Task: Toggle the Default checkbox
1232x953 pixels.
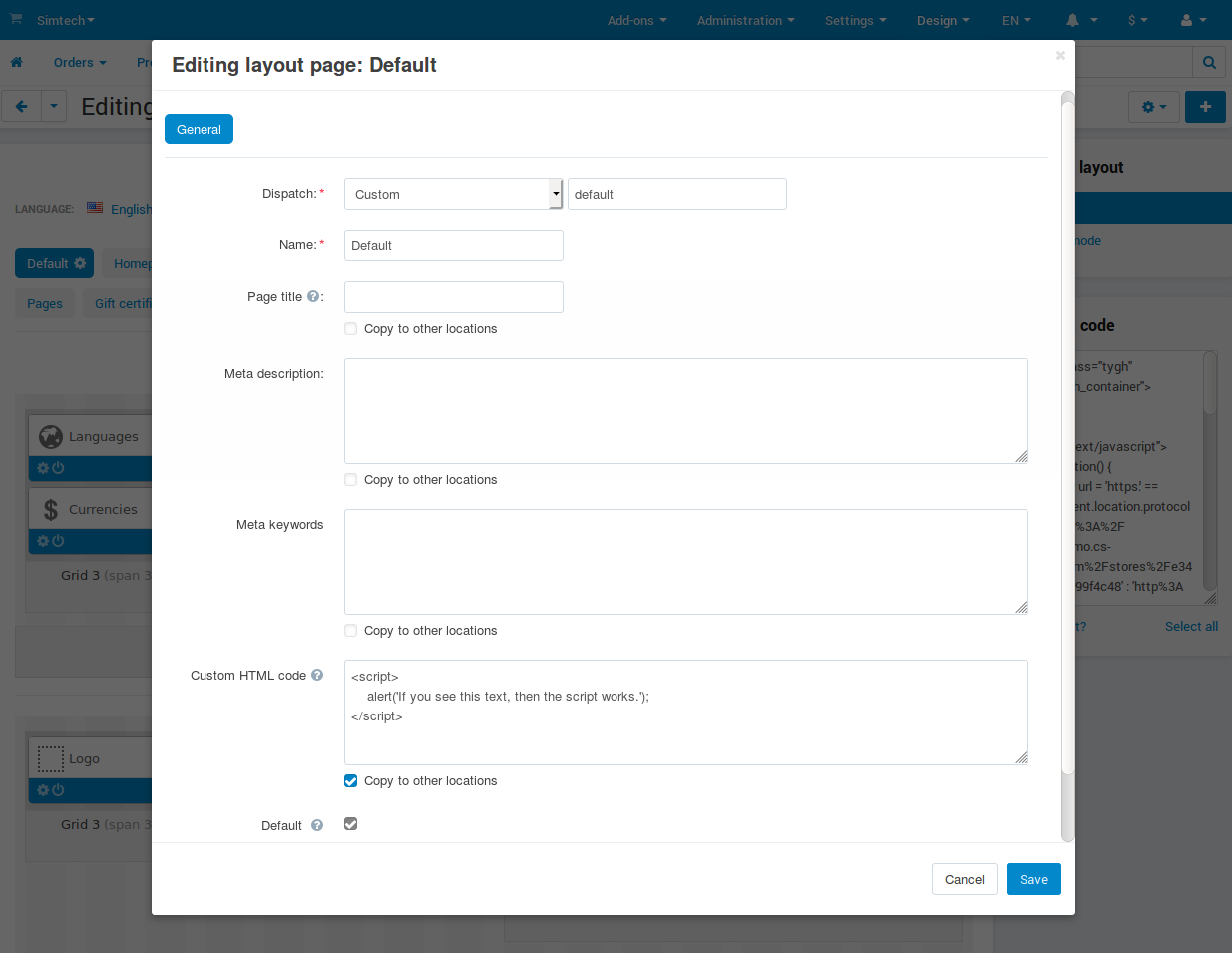Action: (x=351, y=824)
